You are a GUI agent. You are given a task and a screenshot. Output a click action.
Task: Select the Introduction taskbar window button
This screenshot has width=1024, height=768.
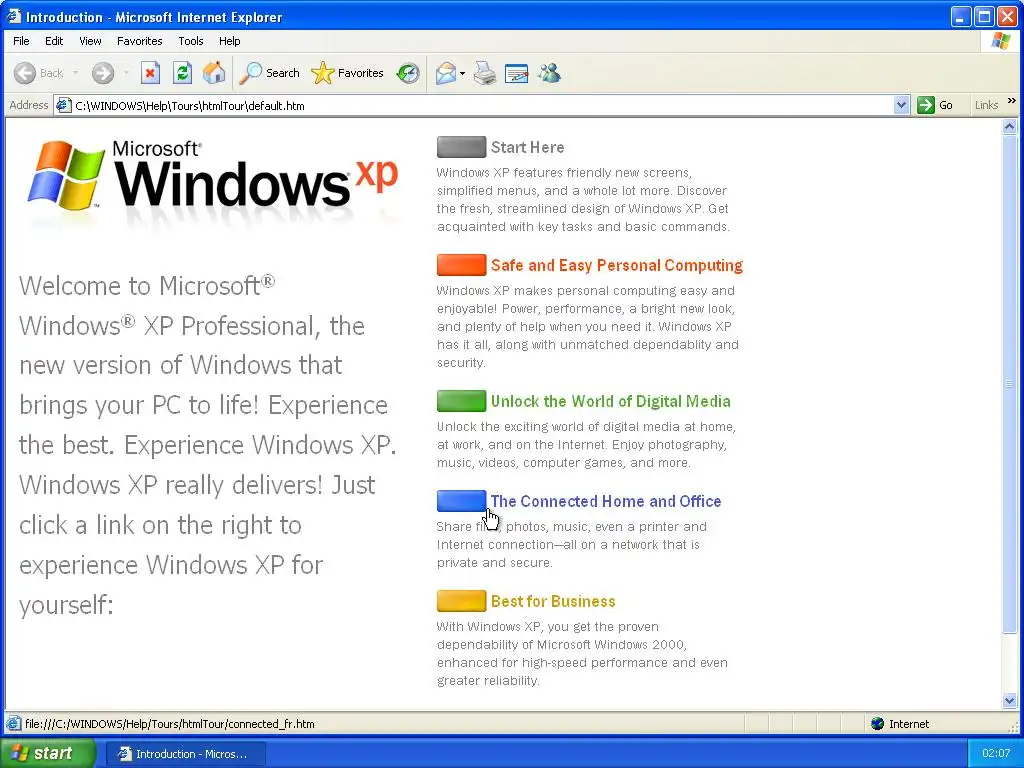185,754
